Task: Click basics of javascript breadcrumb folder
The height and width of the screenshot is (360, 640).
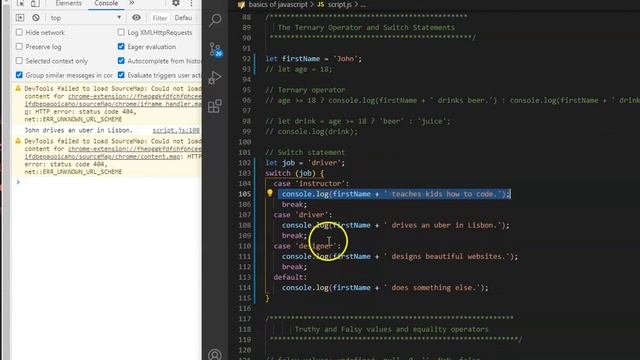Action: [278, 4]
